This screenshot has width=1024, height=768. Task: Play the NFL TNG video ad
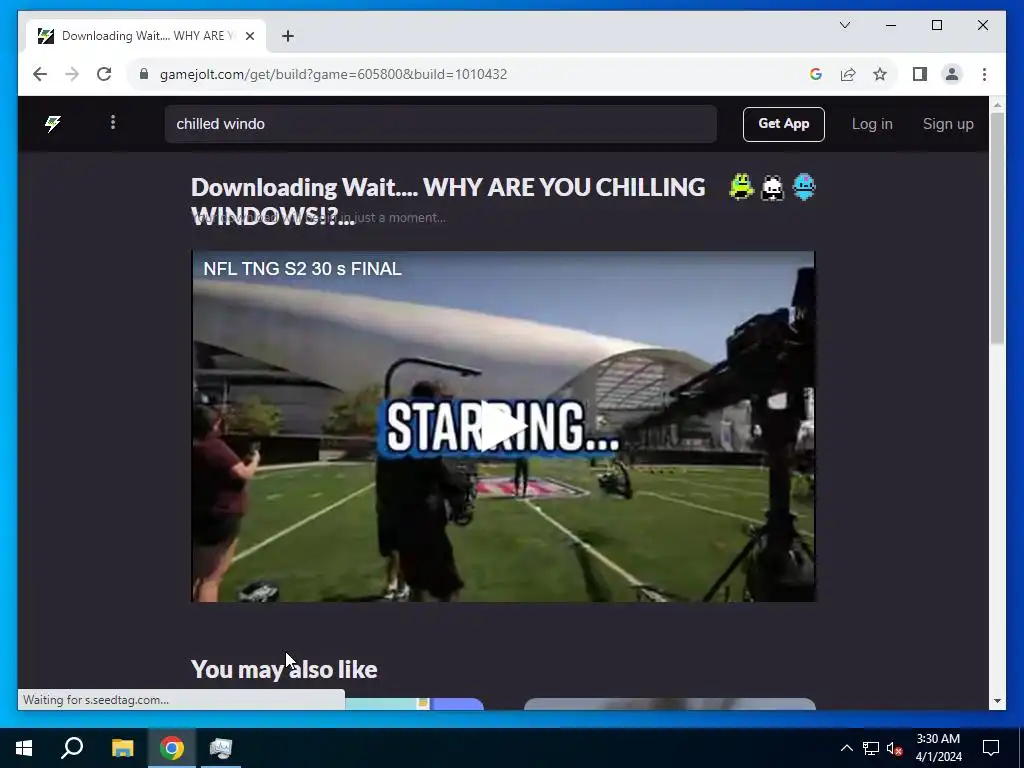tap(503, 426)
